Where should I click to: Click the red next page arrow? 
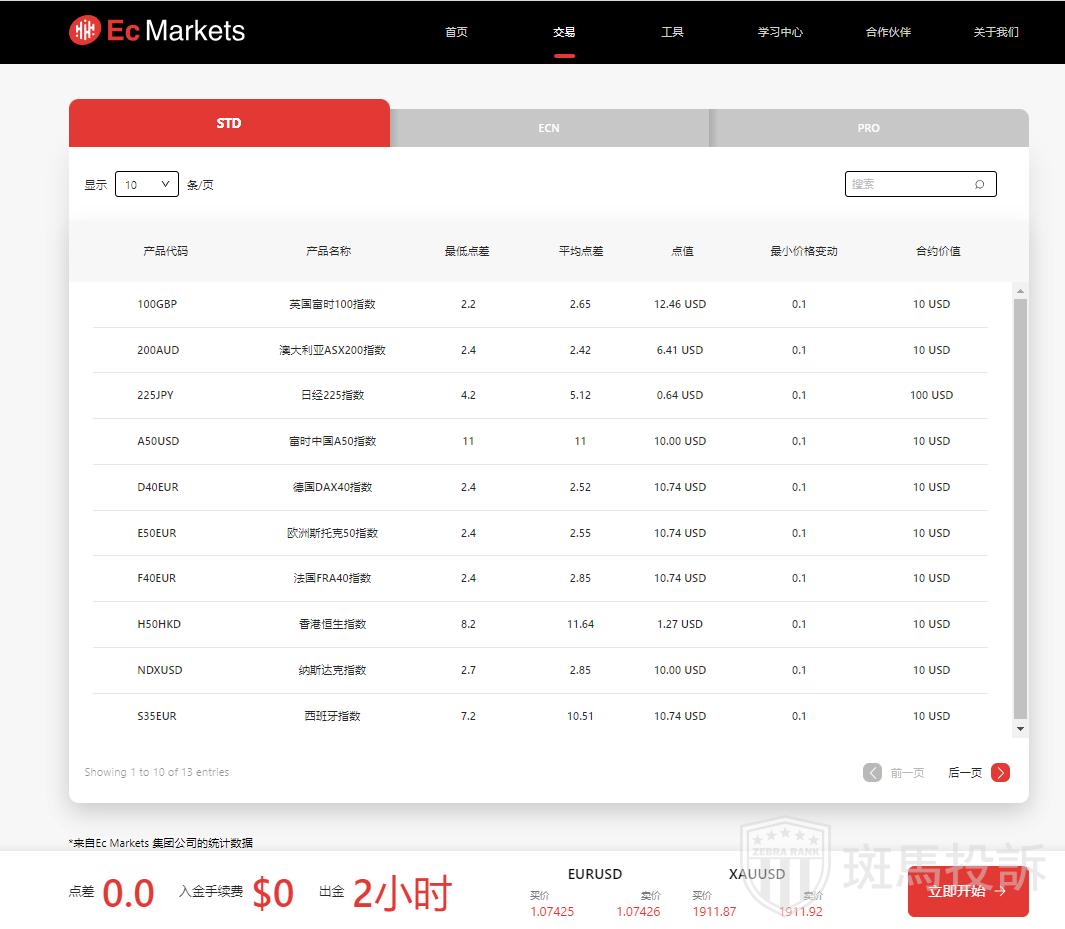click(x=1000, y=772)
